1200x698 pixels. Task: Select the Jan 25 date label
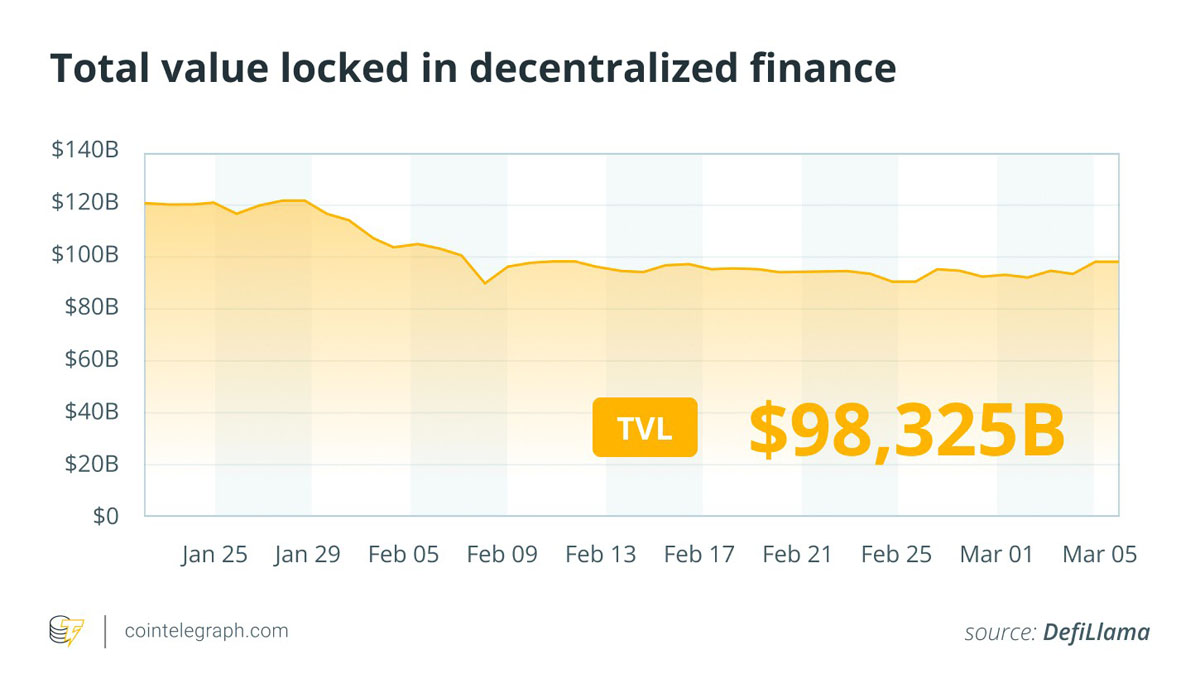click(214, 554)
